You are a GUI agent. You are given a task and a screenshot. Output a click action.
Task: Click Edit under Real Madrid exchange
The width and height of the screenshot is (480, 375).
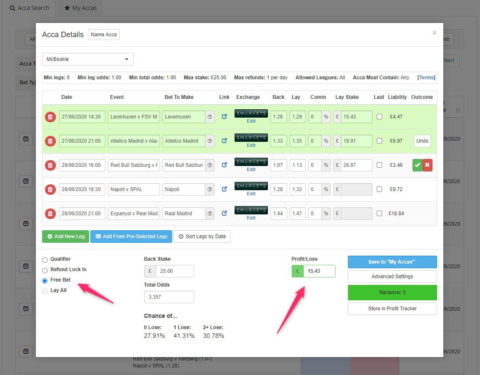click(251, 218)
